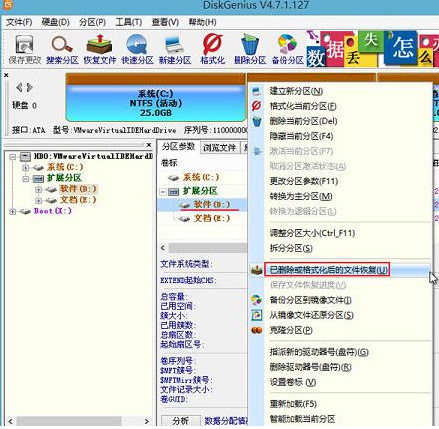Viewport: 439px width, 429px height.
Task: Open the 分区(P) menu
Action: click(92, 22)
